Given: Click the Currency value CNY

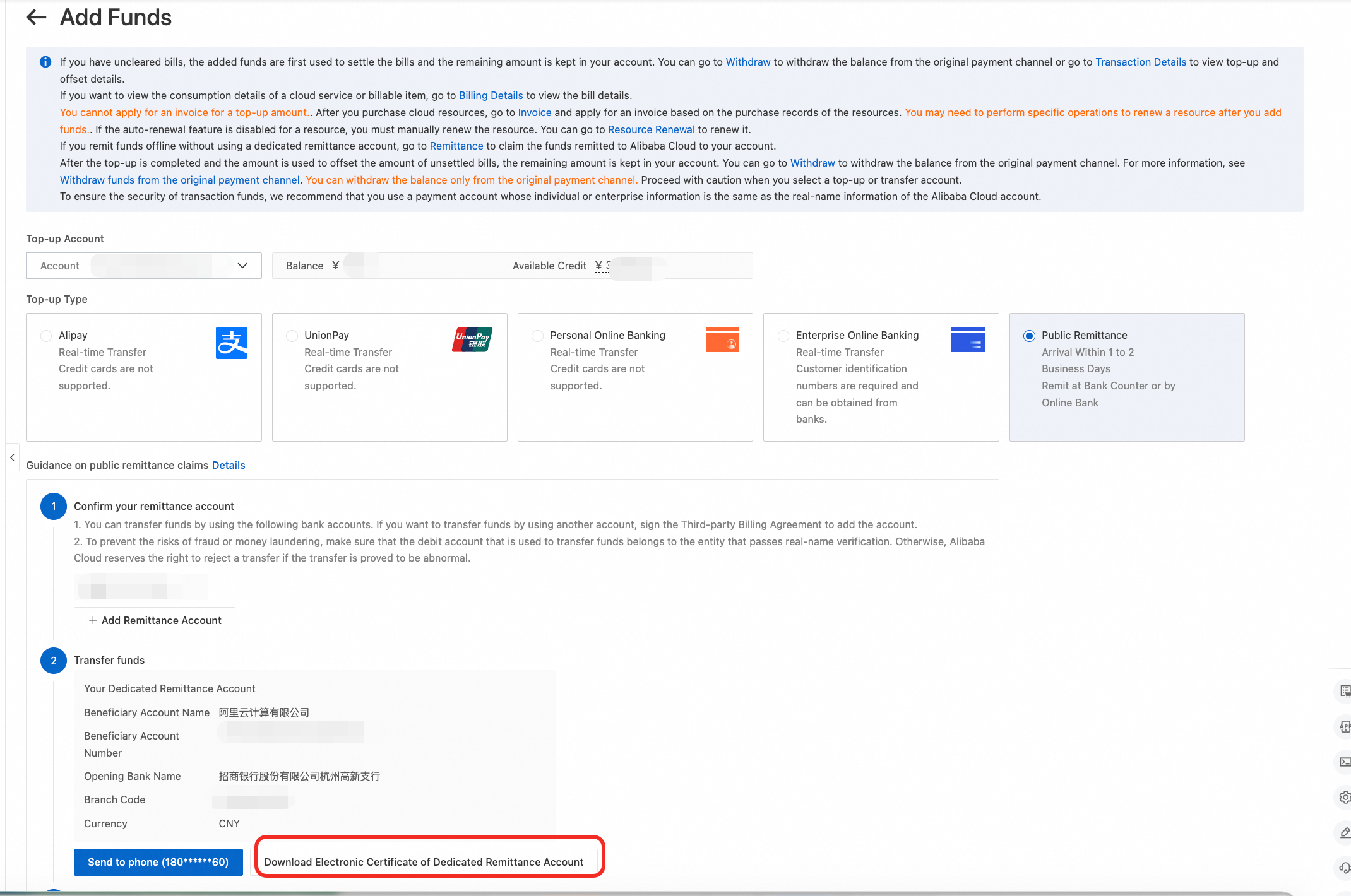Looking at the screenshot, I should point(229,823).
